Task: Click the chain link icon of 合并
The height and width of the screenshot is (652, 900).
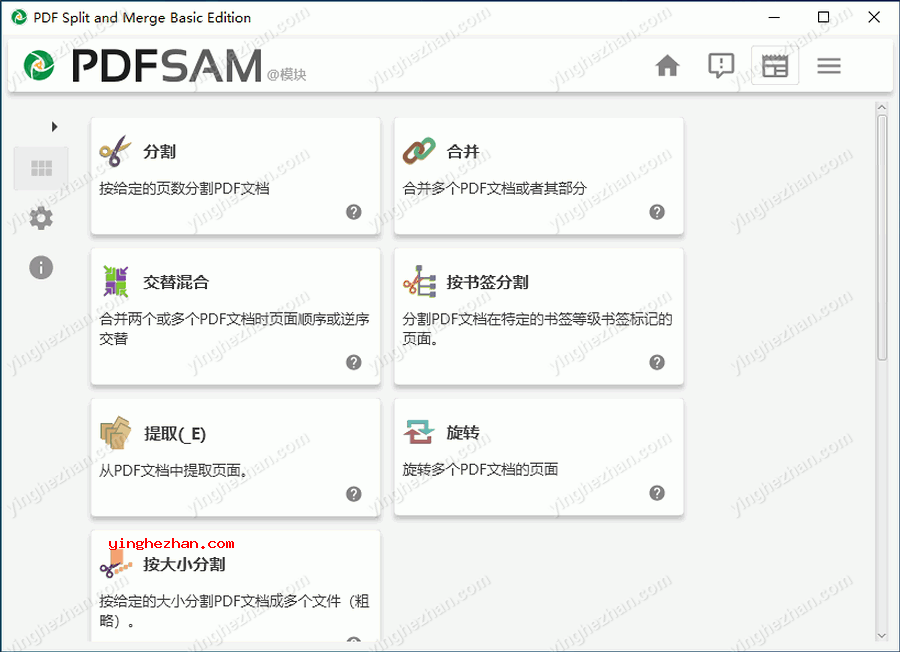Action: coord(419,151)
